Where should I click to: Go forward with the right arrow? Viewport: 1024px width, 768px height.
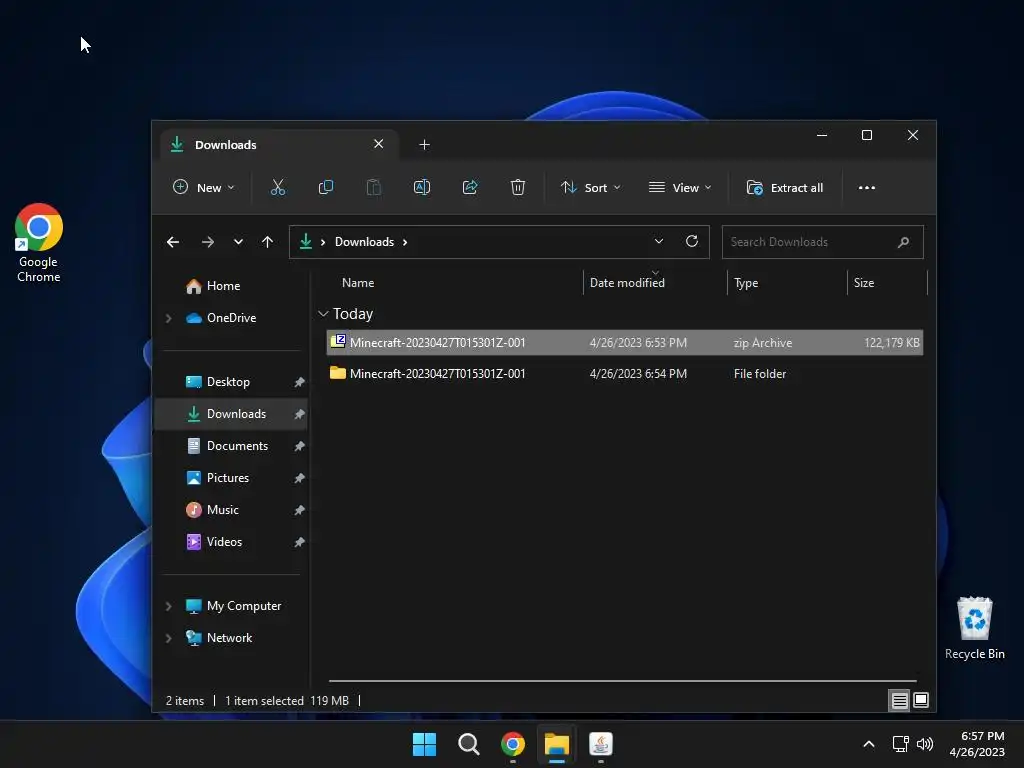pos(208,242)
